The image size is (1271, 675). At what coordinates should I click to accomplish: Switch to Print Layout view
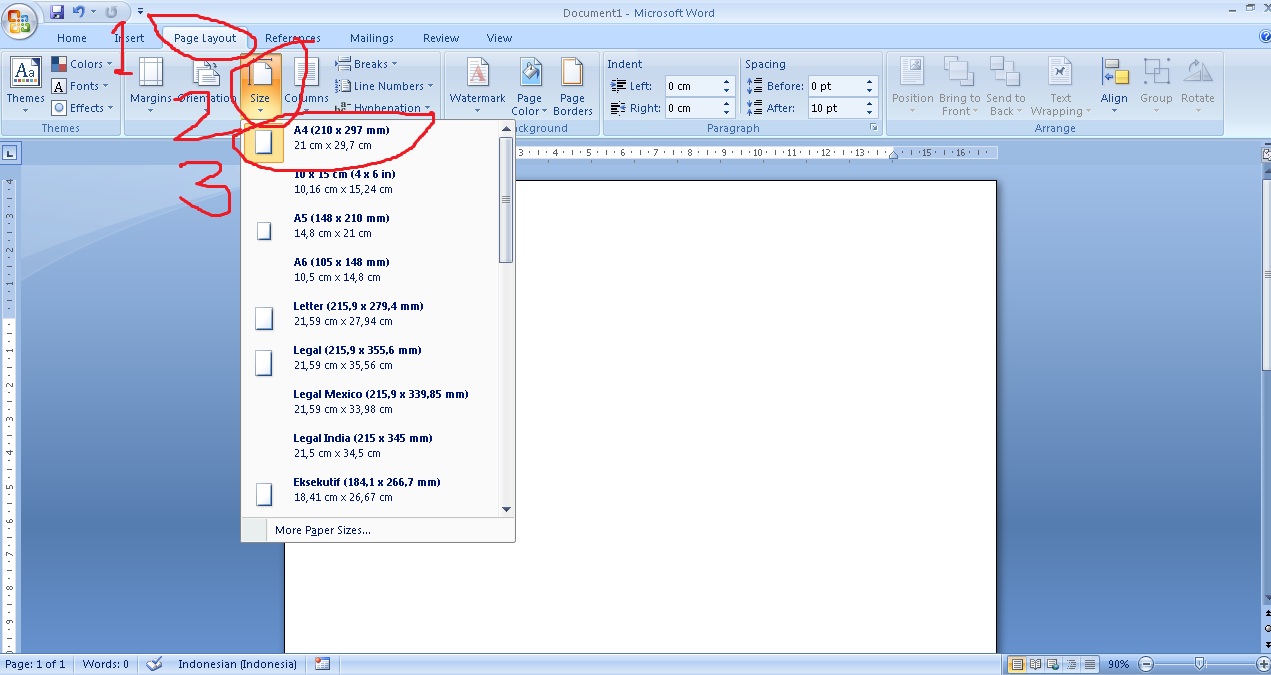(1017, 664)
